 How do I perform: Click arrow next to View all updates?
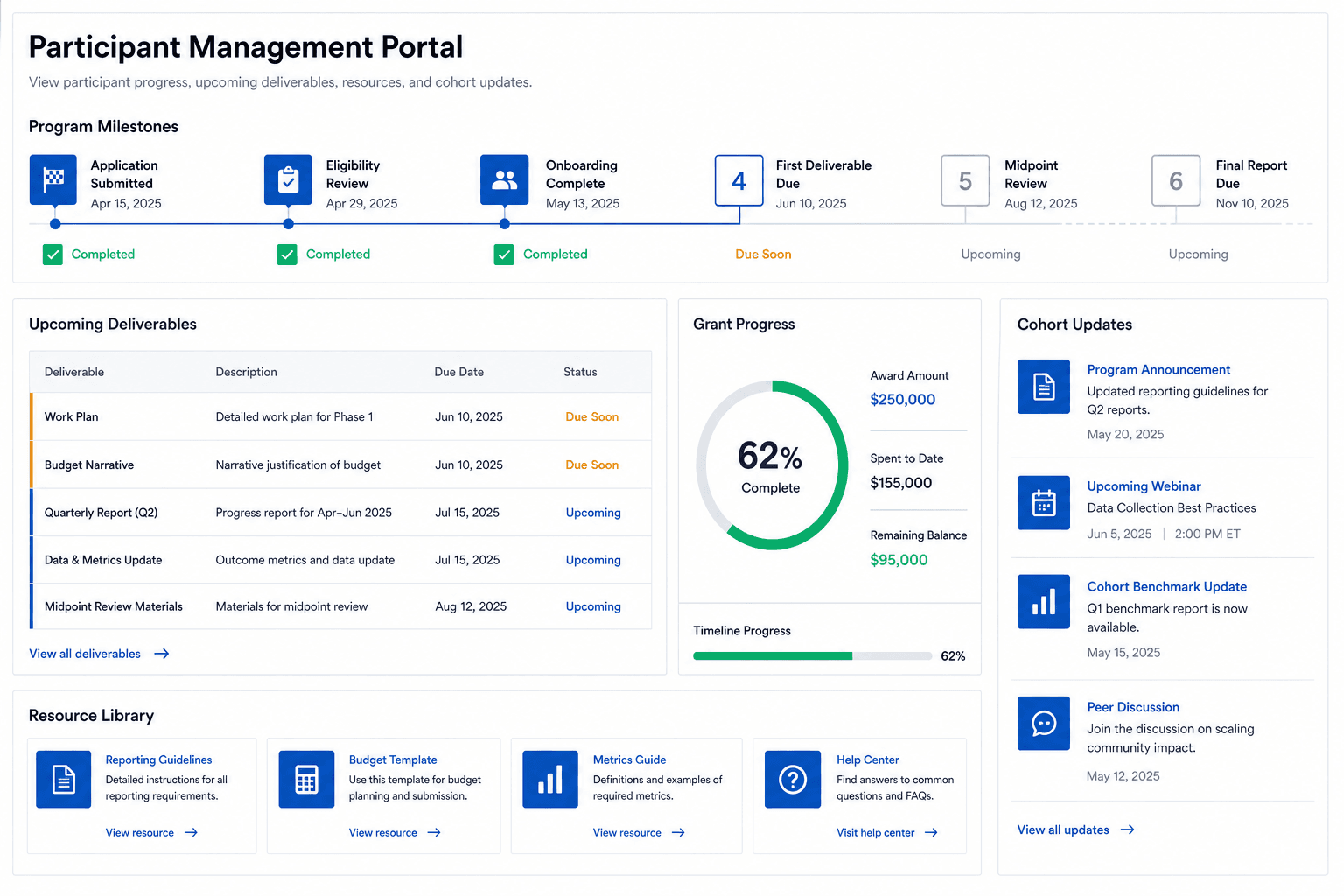(x=1128, y=829)
